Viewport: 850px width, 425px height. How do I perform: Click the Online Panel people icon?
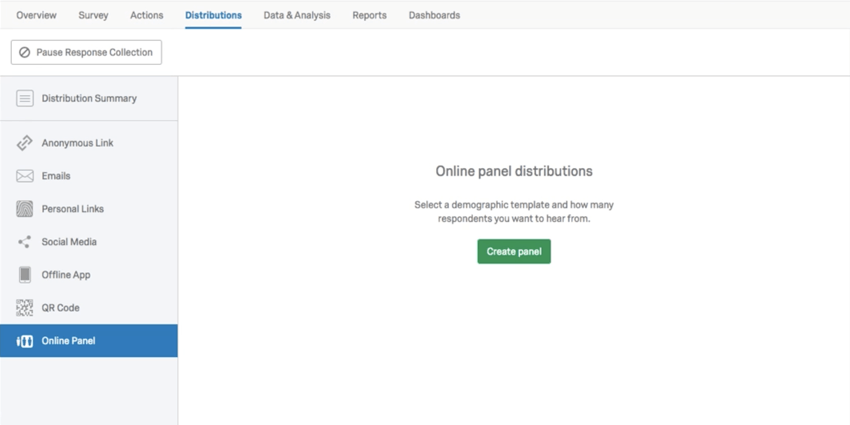click(24, 341)
